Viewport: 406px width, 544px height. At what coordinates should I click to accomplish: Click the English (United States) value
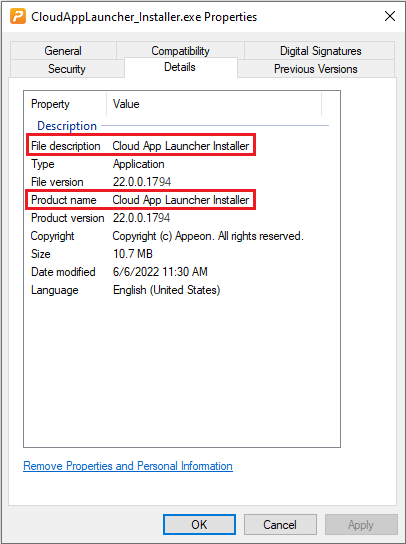pyautogui.click(x=167, y=290)
